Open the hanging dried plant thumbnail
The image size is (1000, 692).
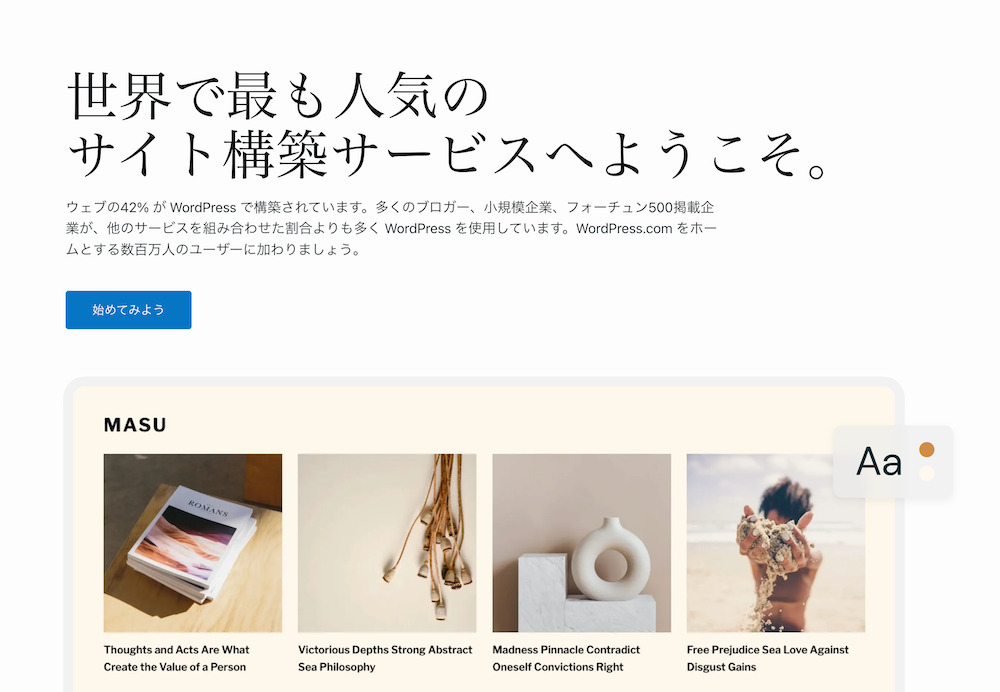pyautogui.click(x=387, y=543)
